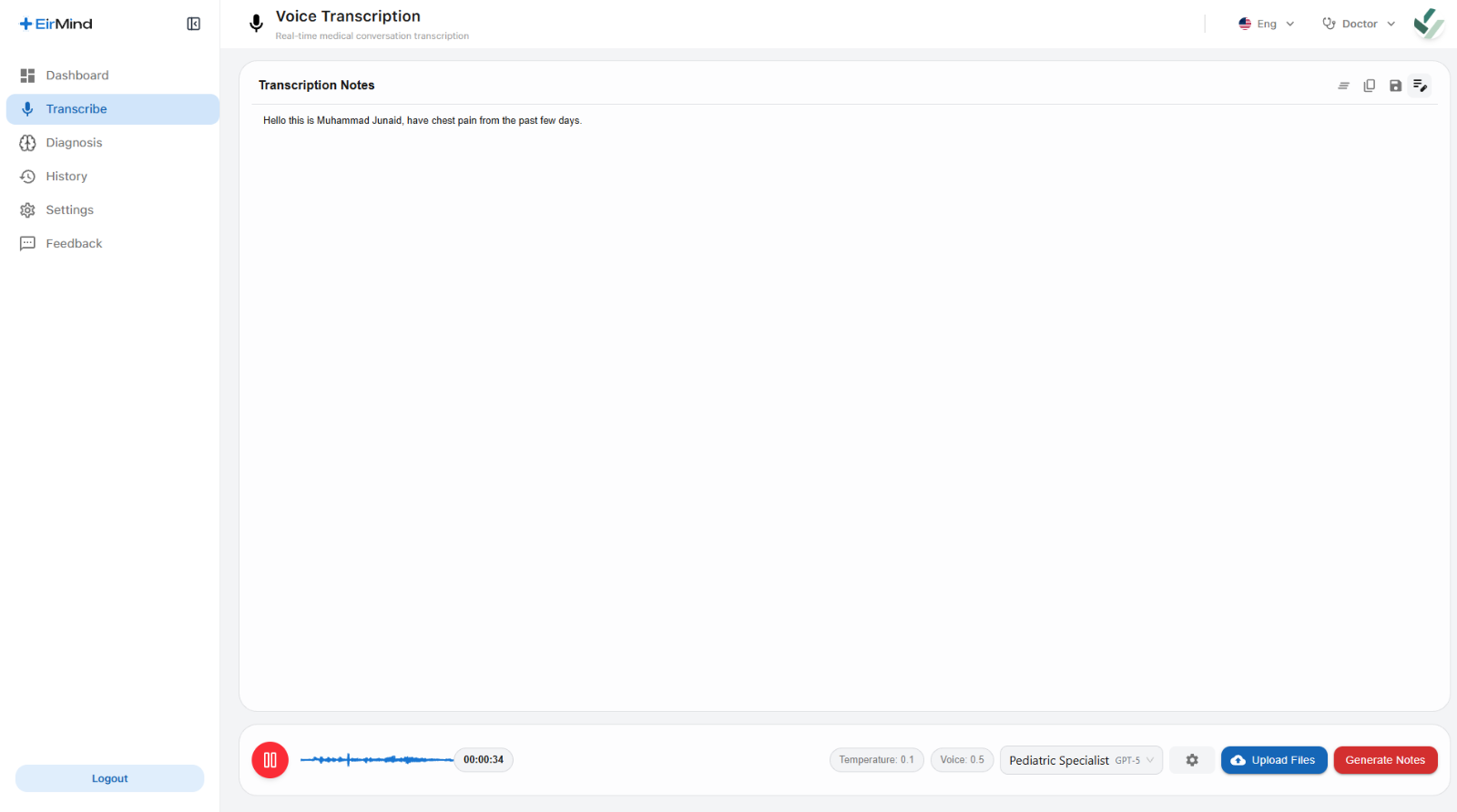Open transcription settings via the gear icon
1457x812 pixels.
point(1192,760)
